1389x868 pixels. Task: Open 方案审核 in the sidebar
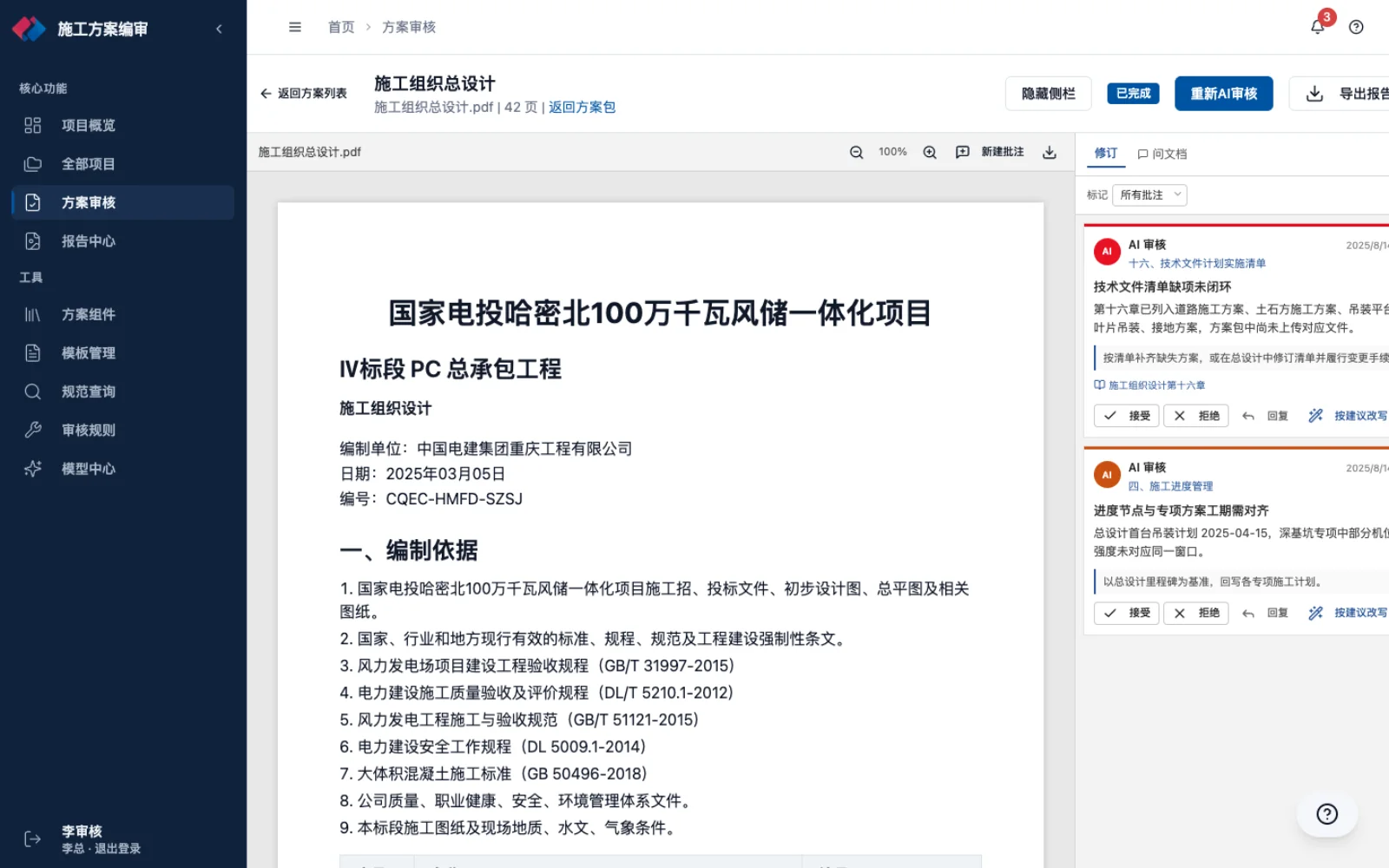coord(123,202)
